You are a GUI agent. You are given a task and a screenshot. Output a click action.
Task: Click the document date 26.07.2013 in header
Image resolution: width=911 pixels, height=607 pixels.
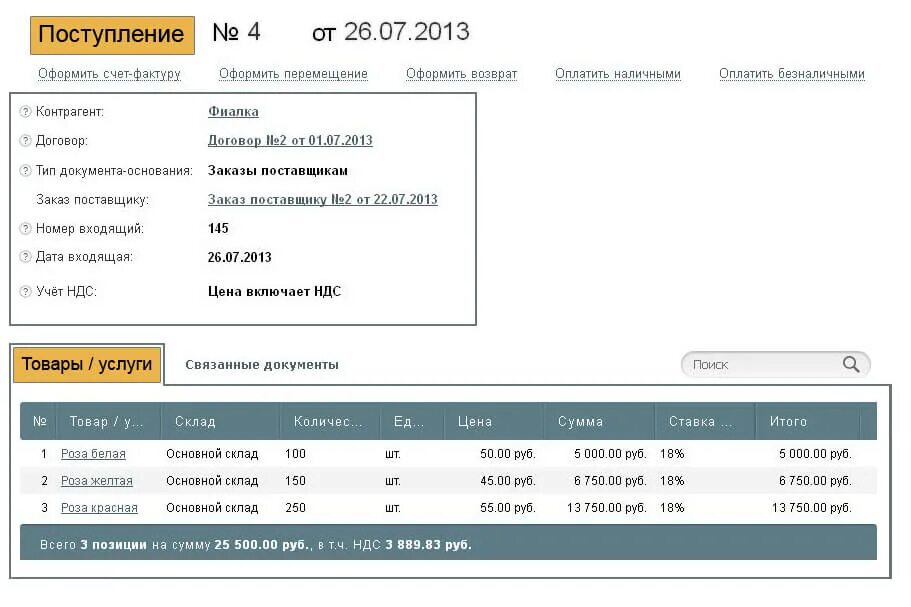coord(407,32)
